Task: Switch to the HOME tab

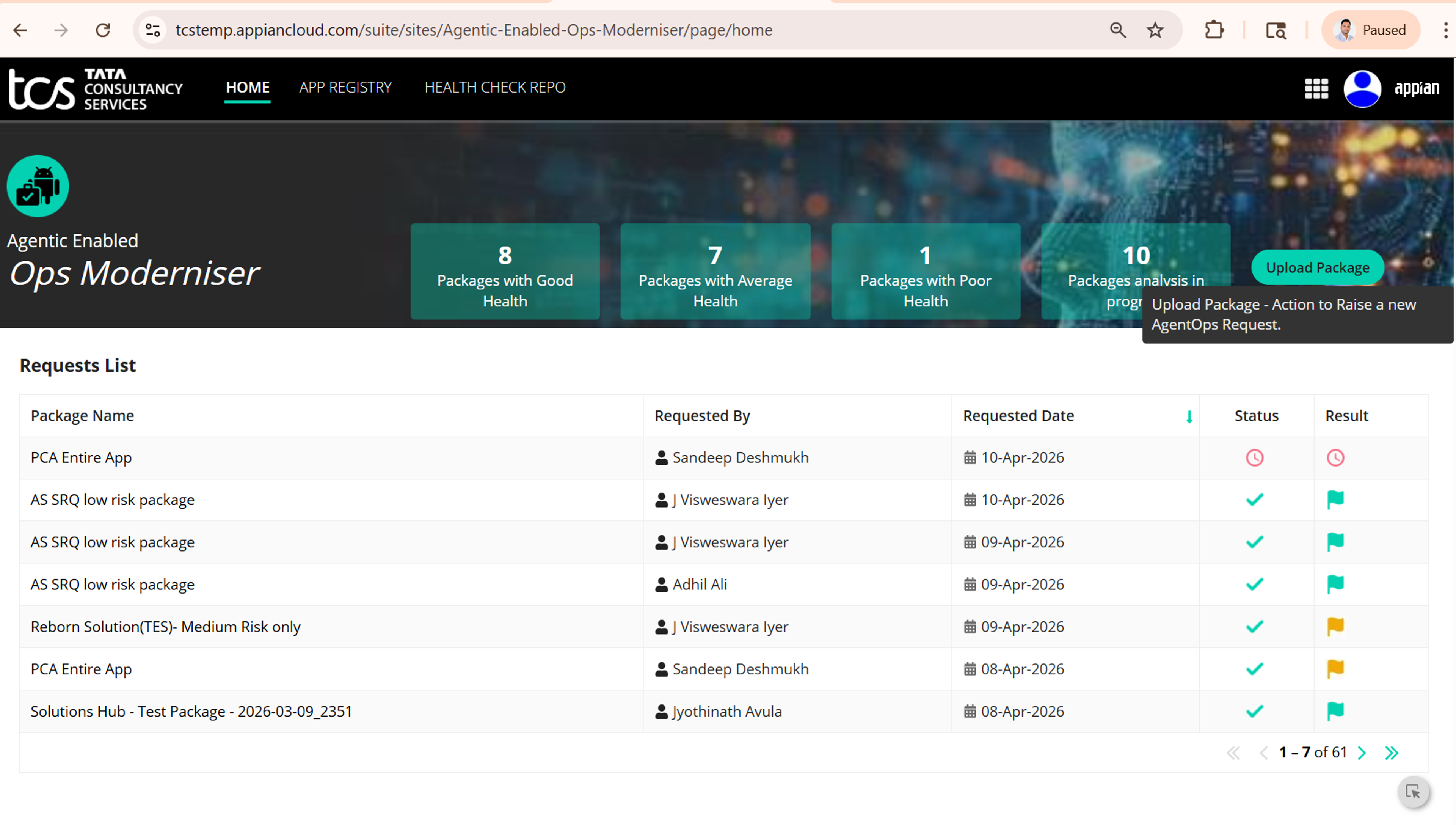Action: [248, 87]
